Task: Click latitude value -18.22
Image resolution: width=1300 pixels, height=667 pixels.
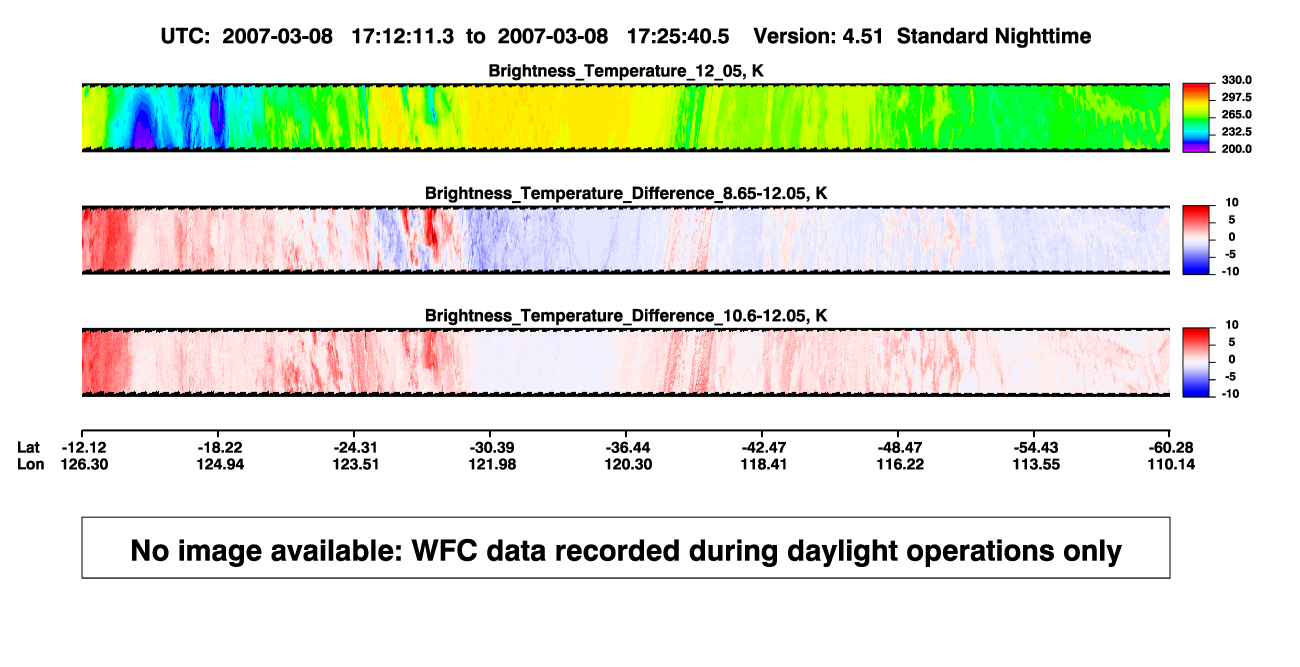Action: [221, 446]
